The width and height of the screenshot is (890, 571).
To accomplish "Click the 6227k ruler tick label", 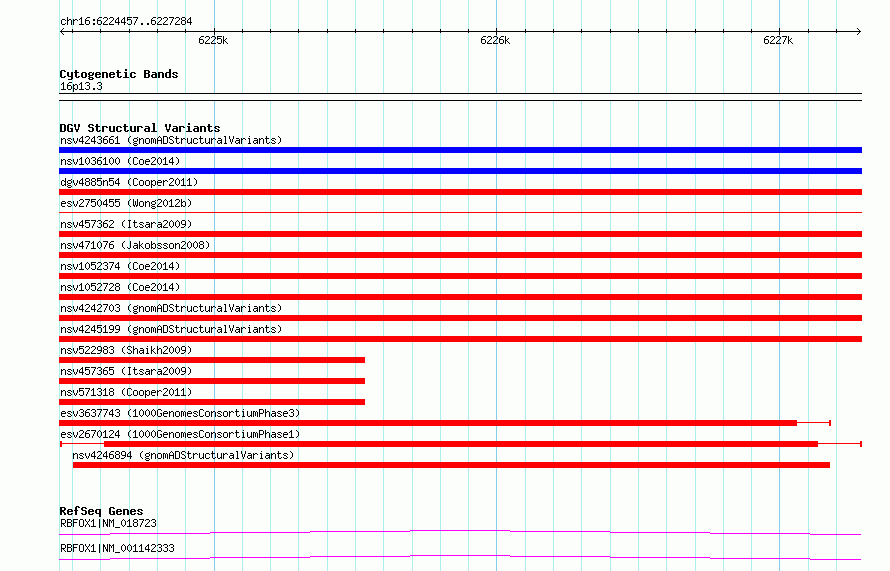I will click(778, 40).
